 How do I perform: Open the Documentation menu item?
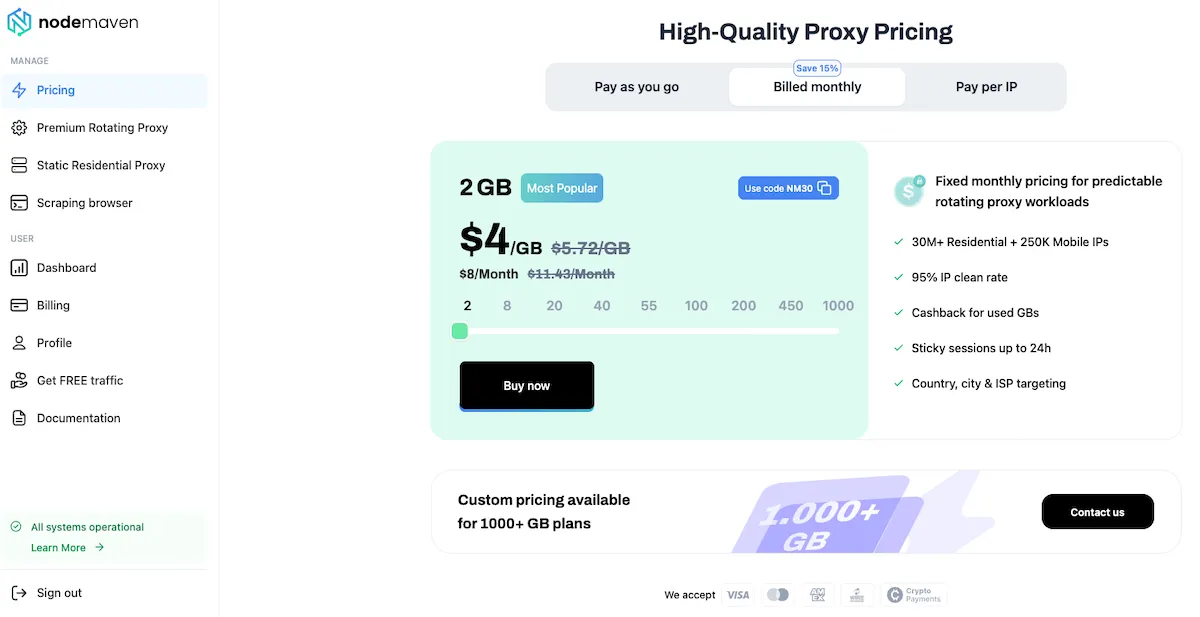pyautogui.click(x=78, y=418)
